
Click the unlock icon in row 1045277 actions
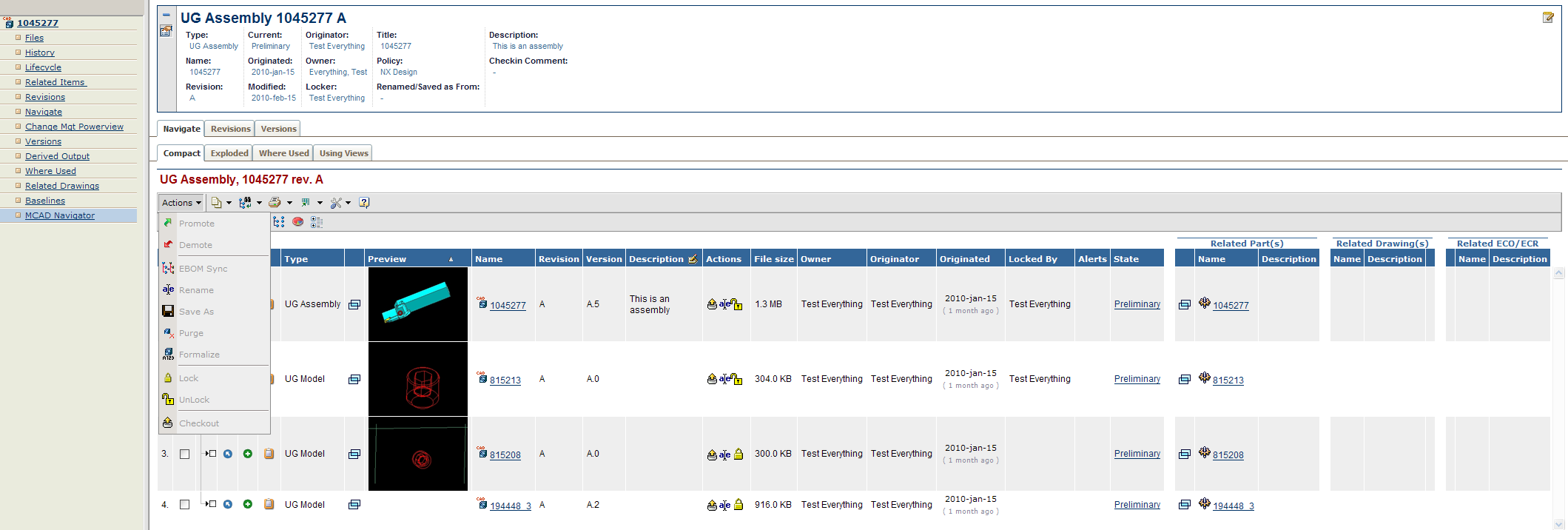coord(738,304)
